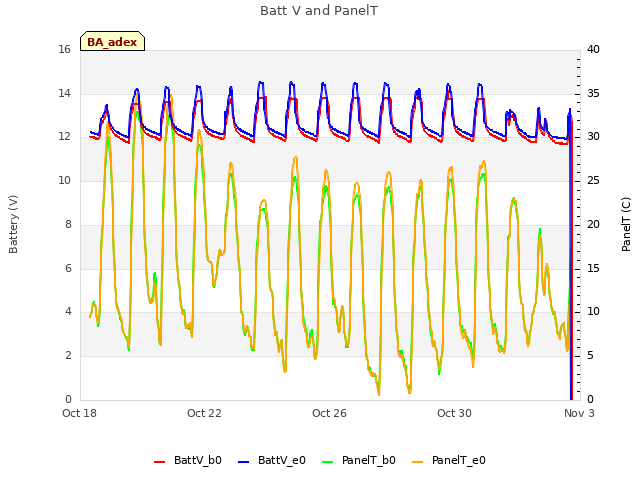Click the 15 tick on PanelT axis
The height and width of the screenshot is (480, 640).
pos(593,269)
